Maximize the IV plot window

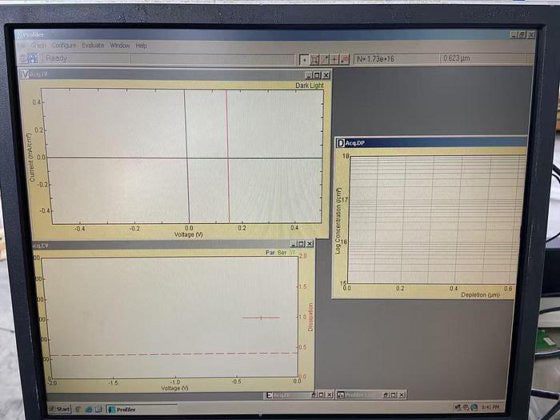(x=317, y=75)
